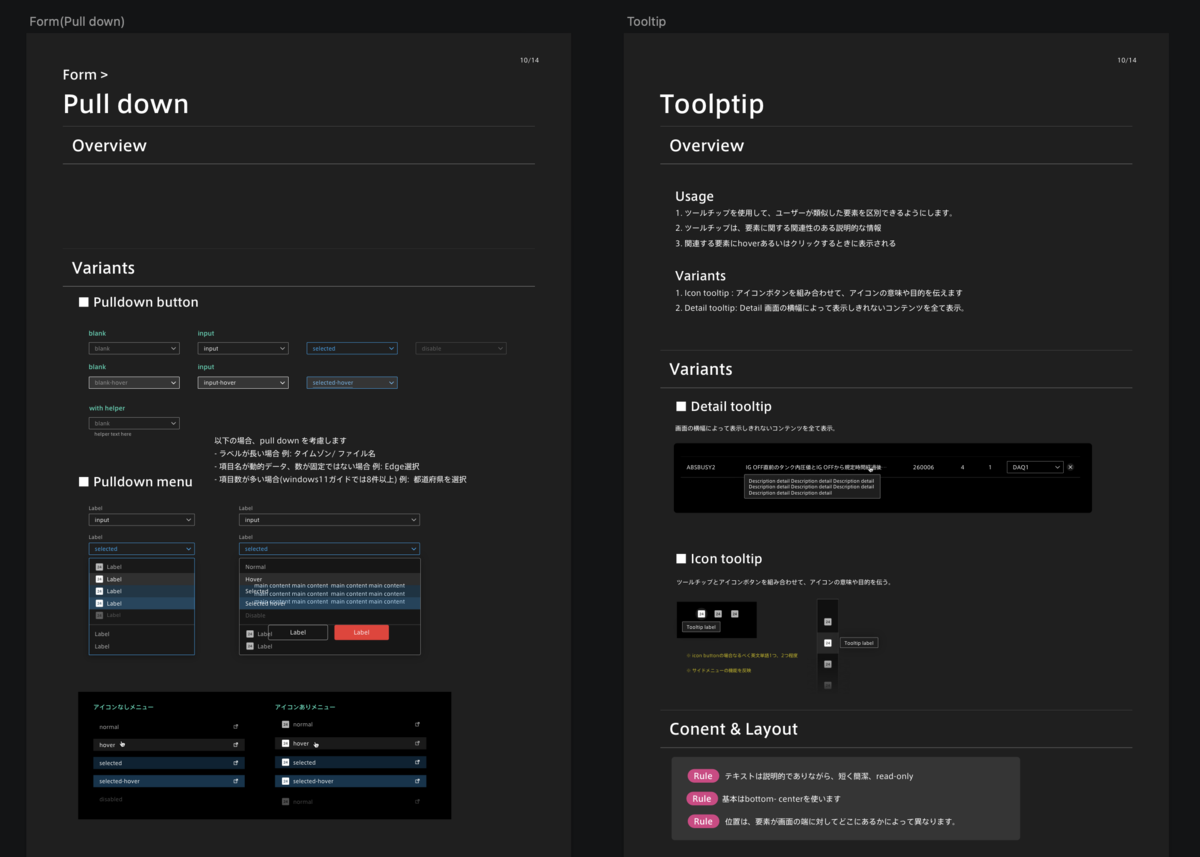This screenshot has height=857, width=1200.
Task: Click the 'Rule' badge next to 基本はbottom- center
Action: (x=701, y=798)
